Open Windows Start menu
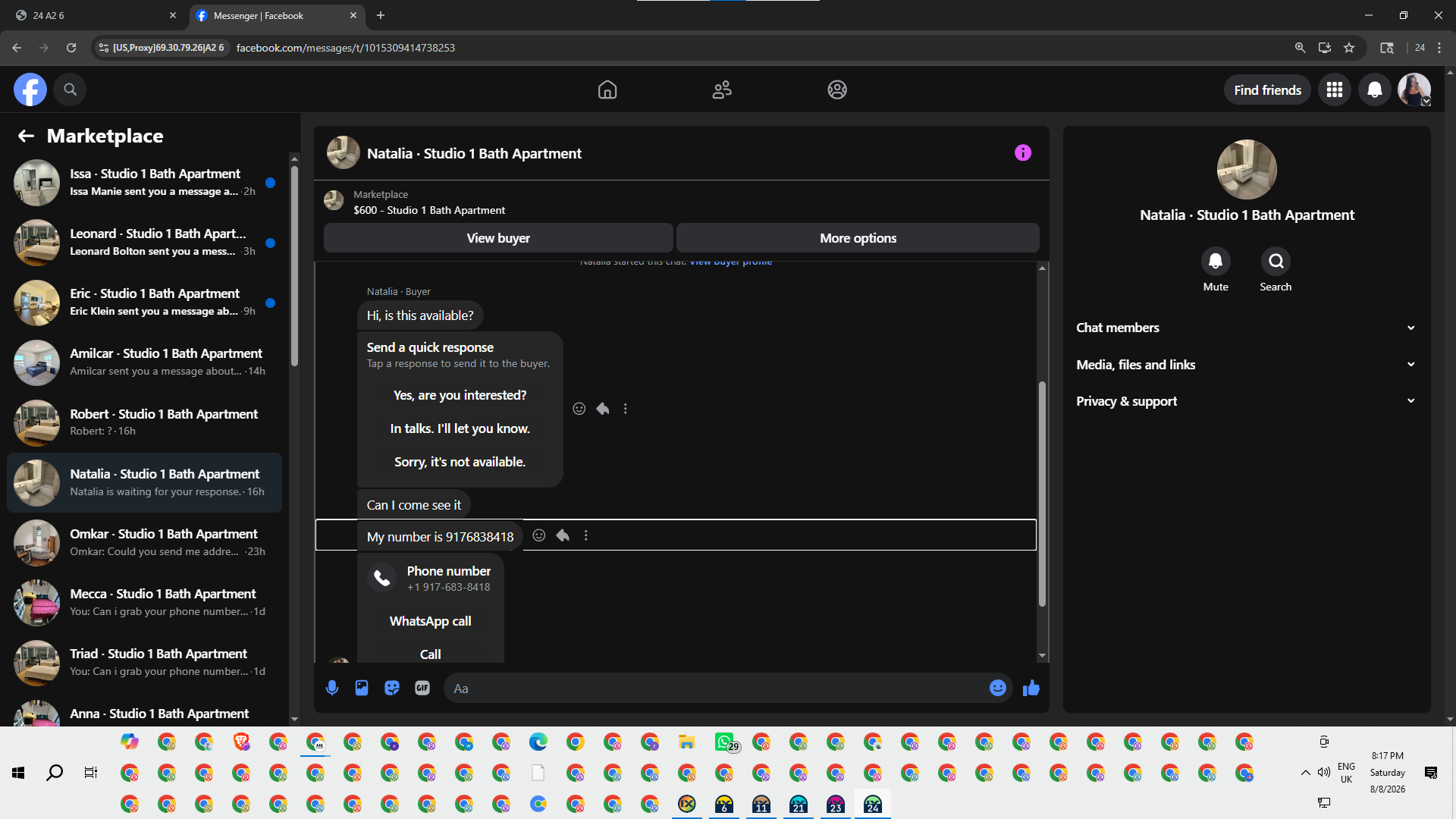The width and height of the screenshot is (1456, 819). pos(18,773)
